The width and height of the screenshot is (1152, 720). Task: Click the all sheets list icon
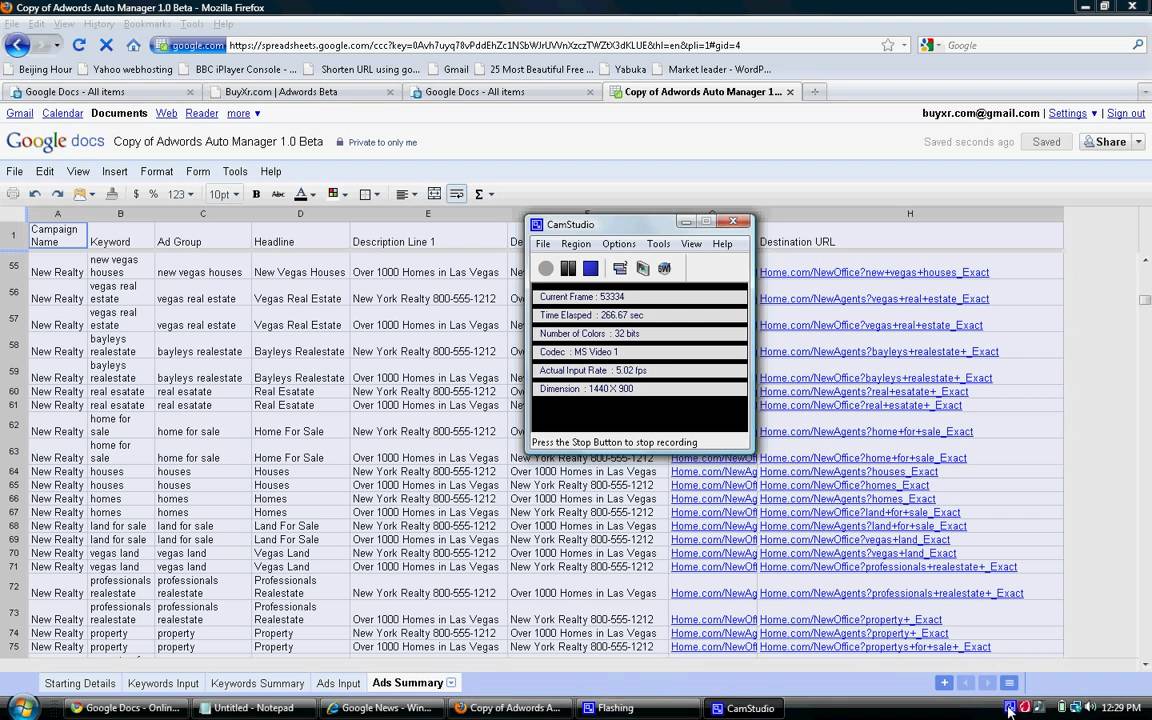pyautogui.click(x=1009, y=683)
